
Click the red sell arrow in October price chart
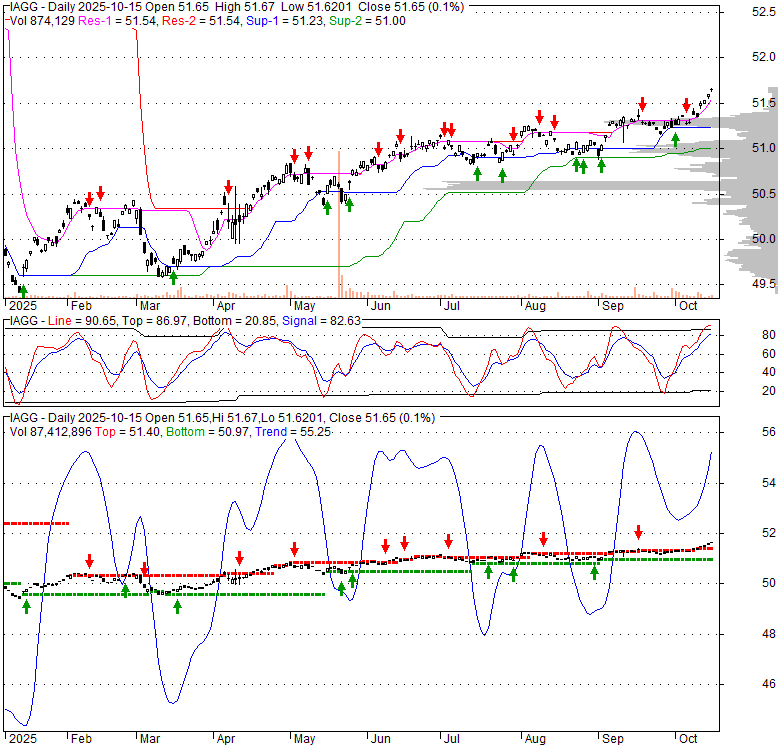point(686,105)
